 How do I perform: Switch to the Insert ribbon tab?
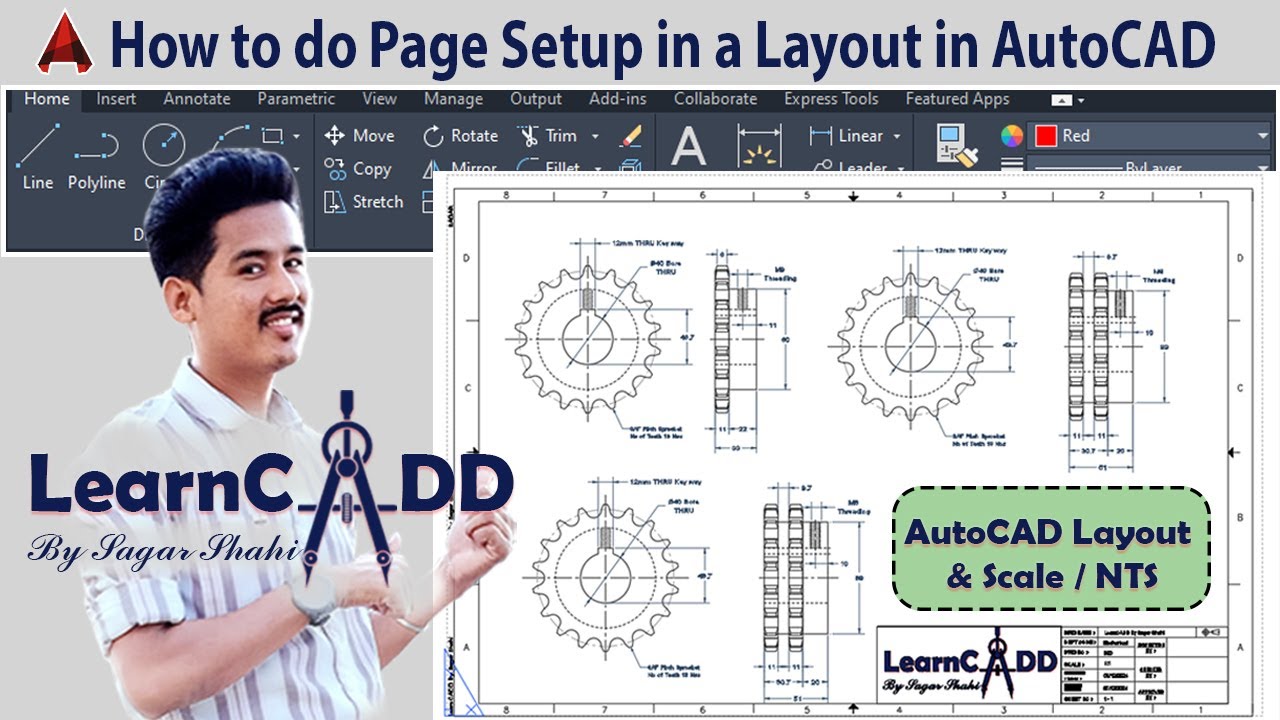pyautogui.click(x=116, y=99)
